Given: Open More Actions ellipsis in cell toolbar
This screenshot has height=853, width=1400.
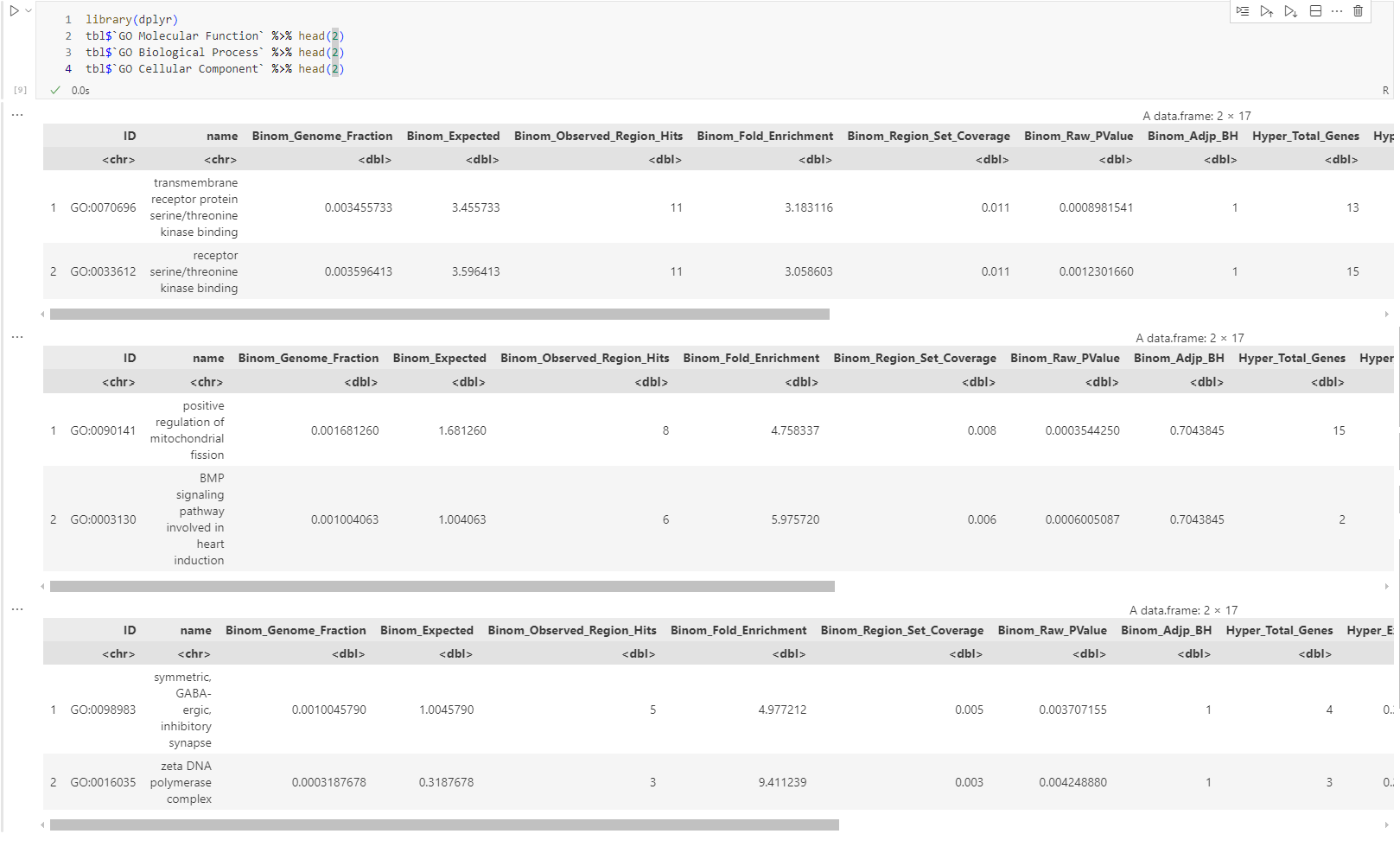Looking at the screenshot, I should (x=1337, y=11).
